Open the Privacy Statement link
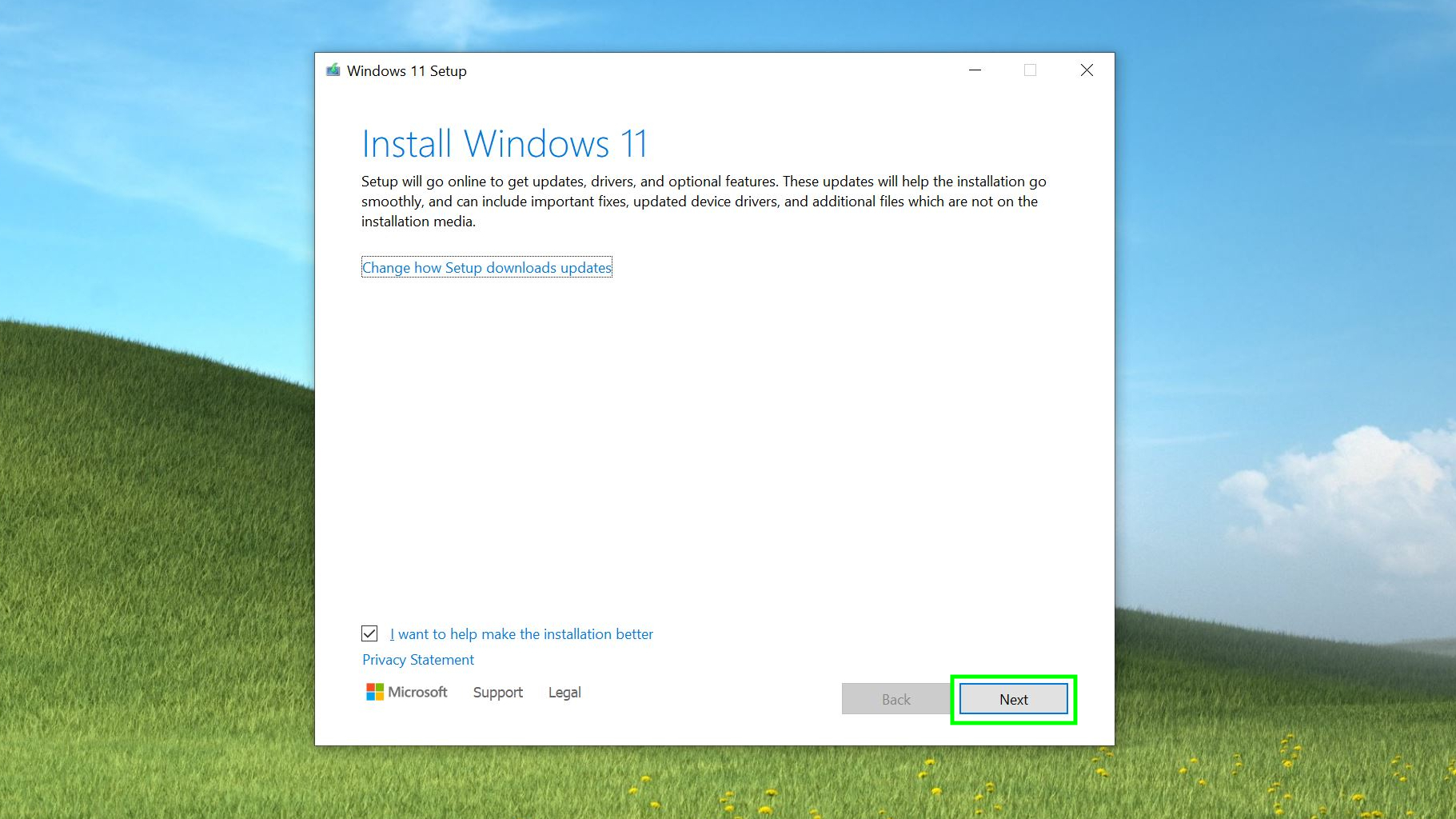Viewport: 1456px width, 819px height. (x=418, y=660)
